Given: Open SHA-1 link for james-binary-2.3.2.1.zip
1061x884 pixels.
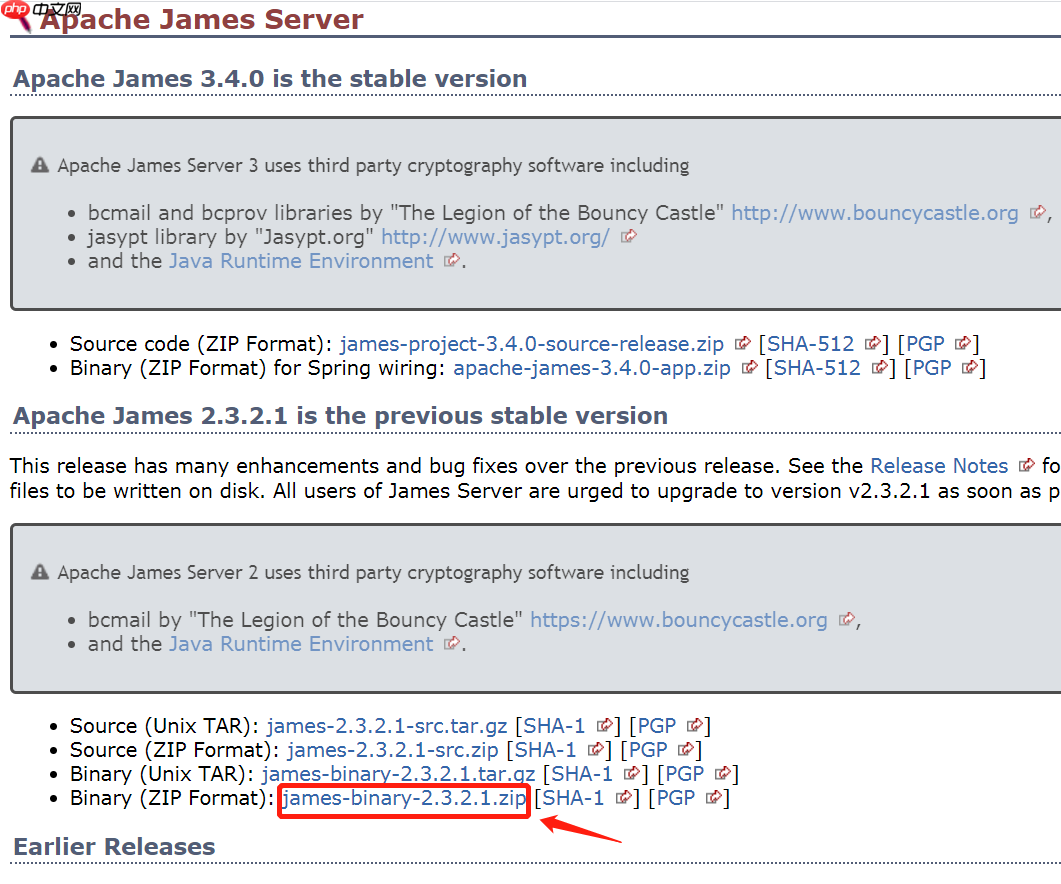Looking at the screenshot, I should 574,798.
